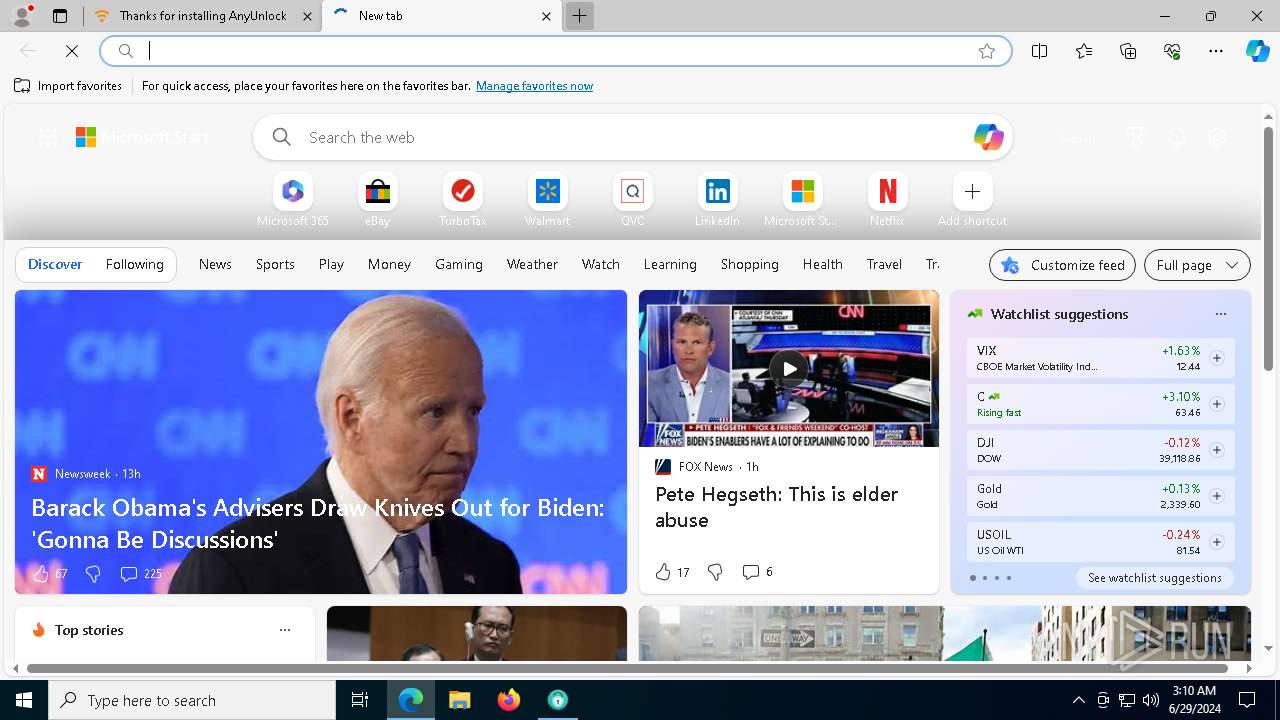Open page settings gear icon

pos(1217,138)
